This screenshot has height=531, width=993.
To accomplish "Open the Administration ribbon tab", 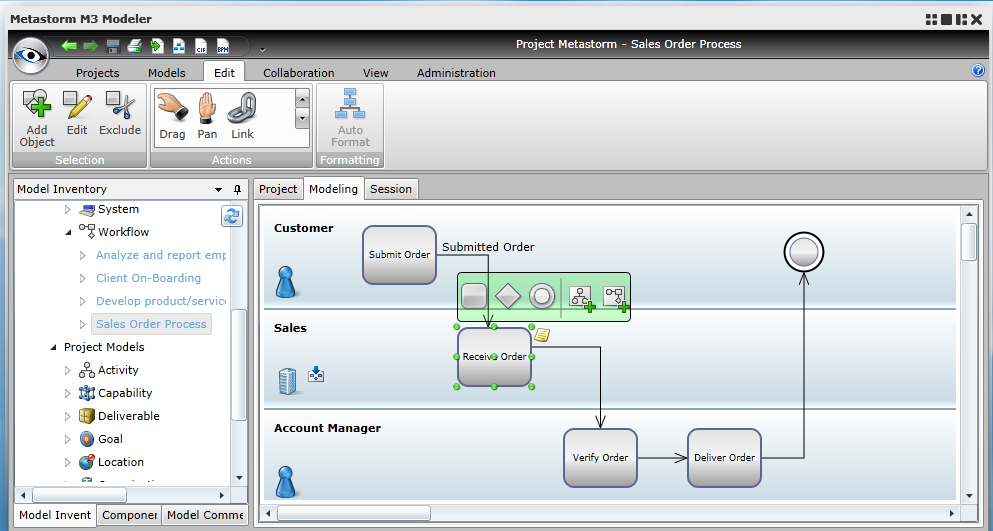I will pyautogui.click(x=456, y=73).
